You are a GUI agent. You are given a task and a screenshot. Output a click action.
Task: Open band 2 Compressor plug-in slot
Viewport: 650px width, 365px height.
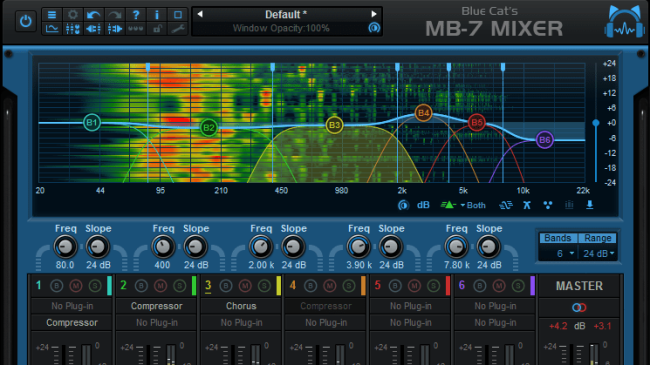point(157,306)
